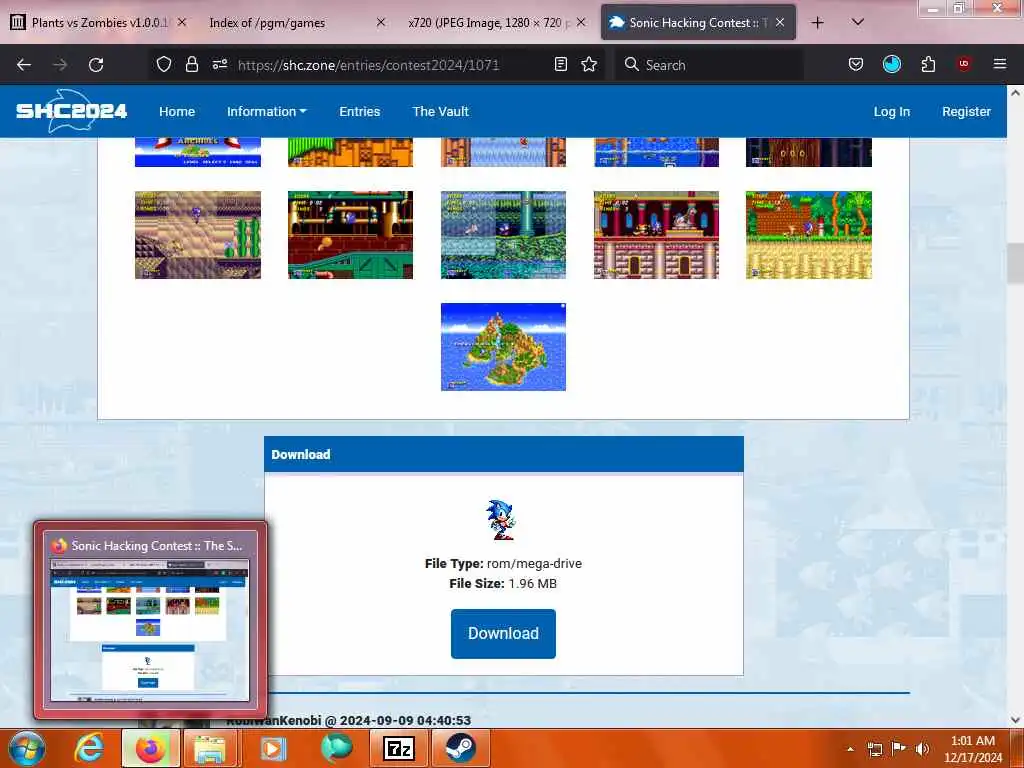1024x768 pixels.
Task: Open the uBlock Origin extension icon
Action: point(963,64)
